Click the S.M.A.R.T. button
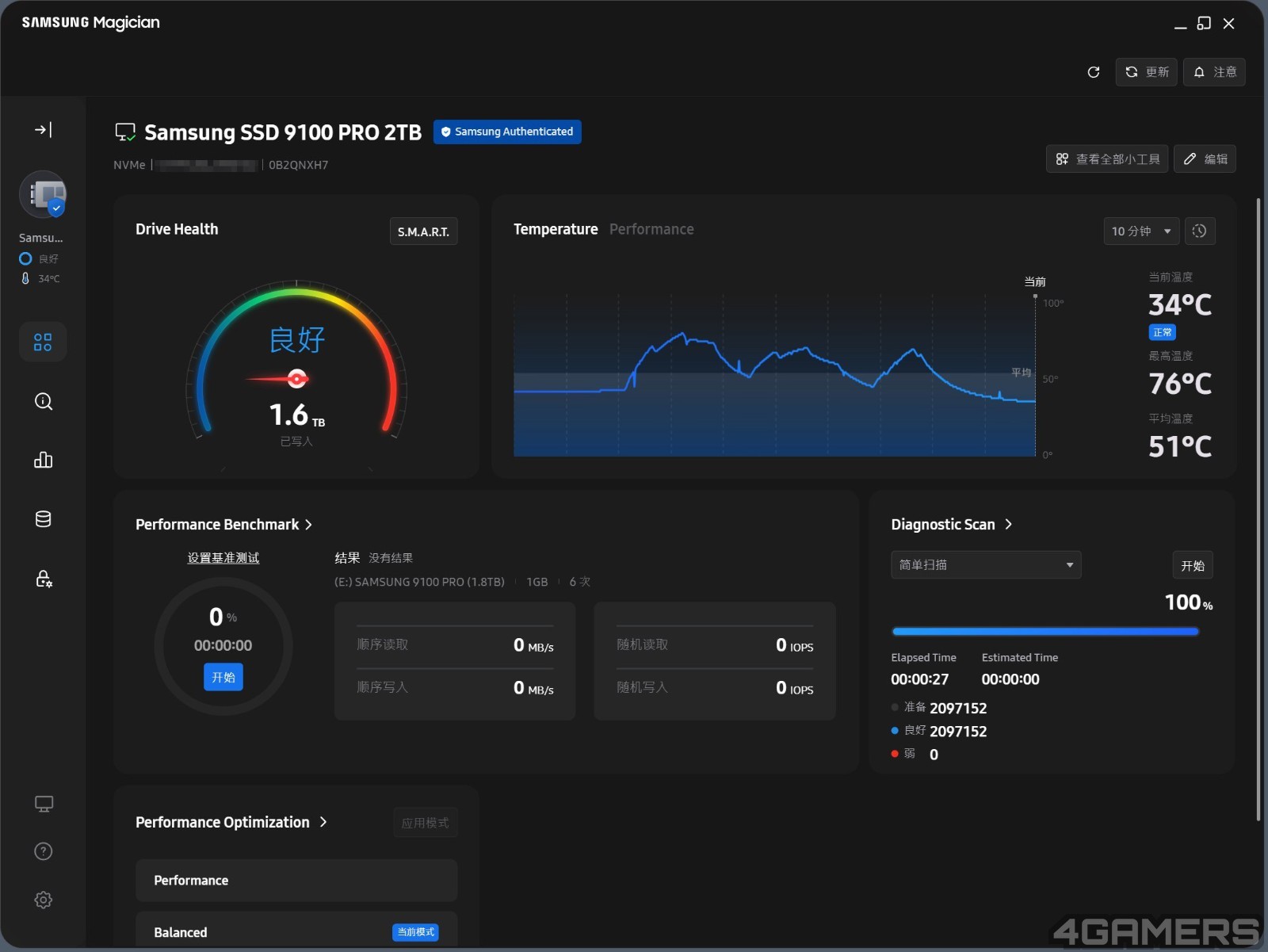 click(423, 231)
